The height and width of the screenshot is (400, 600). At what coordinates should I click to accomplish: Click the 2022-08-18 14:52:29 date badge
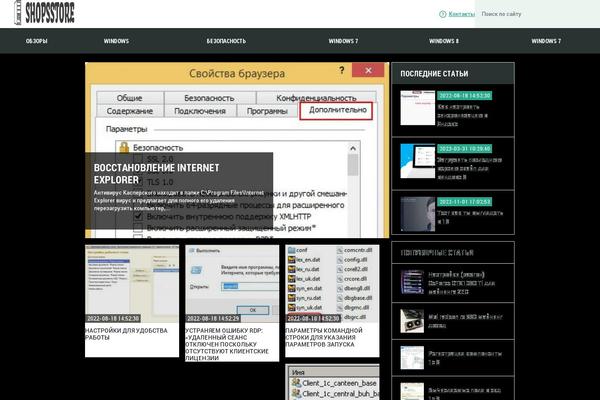coord(213,318)
